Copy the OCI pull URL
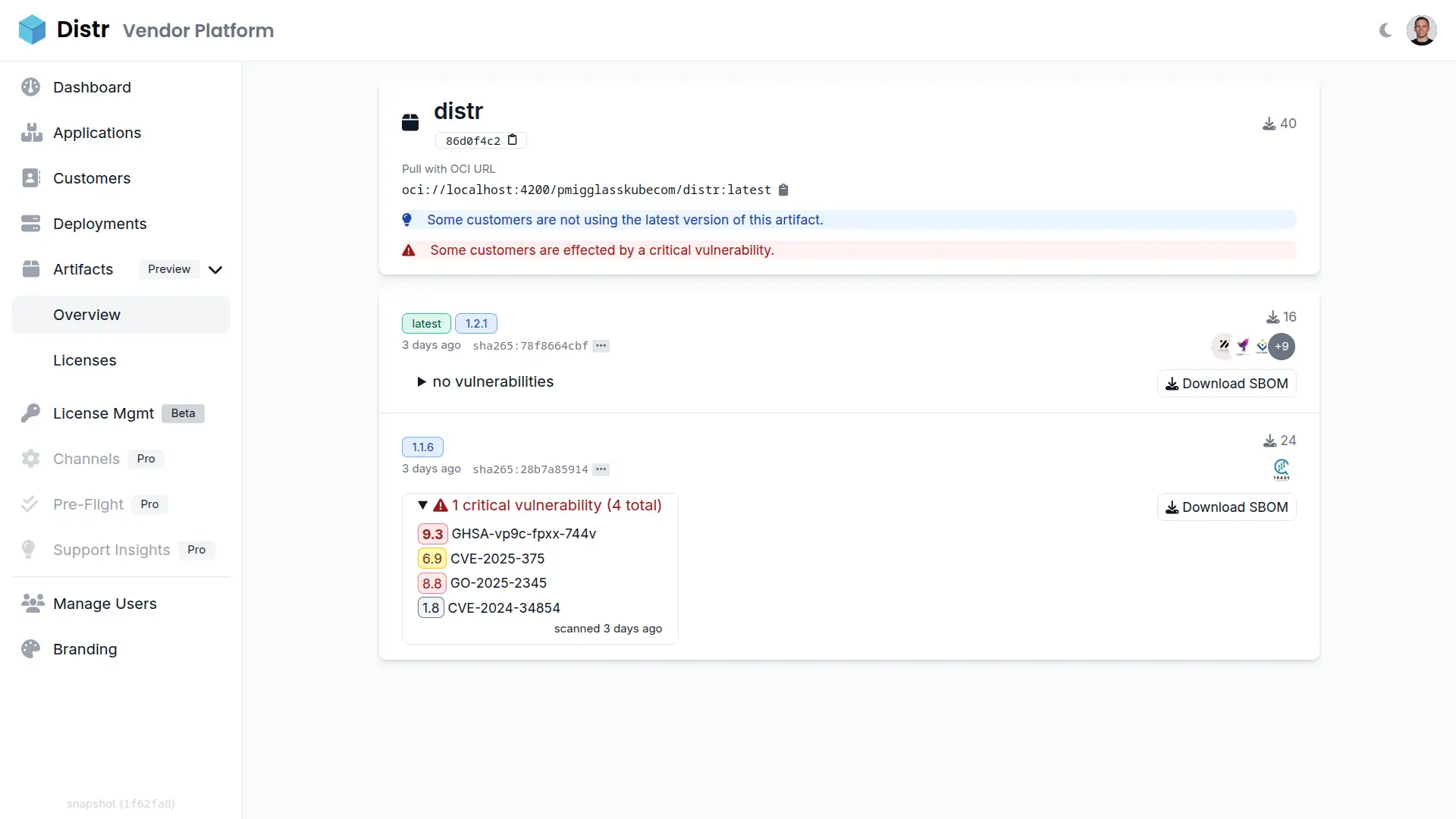Screen dimensions: 1456x819 click(x=783, y=190)
